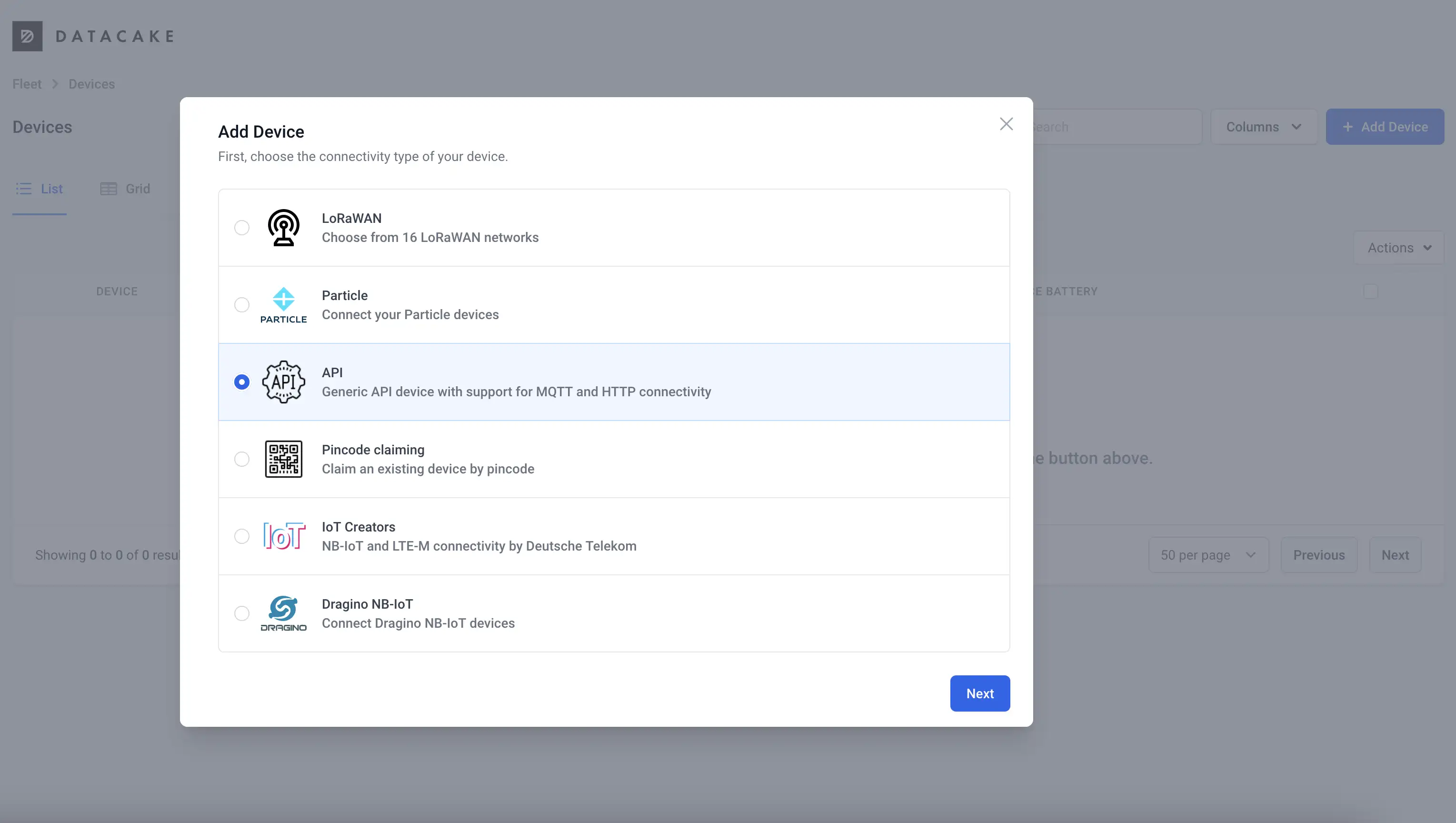Select the IoT Creators radio button

coord(242,536)
